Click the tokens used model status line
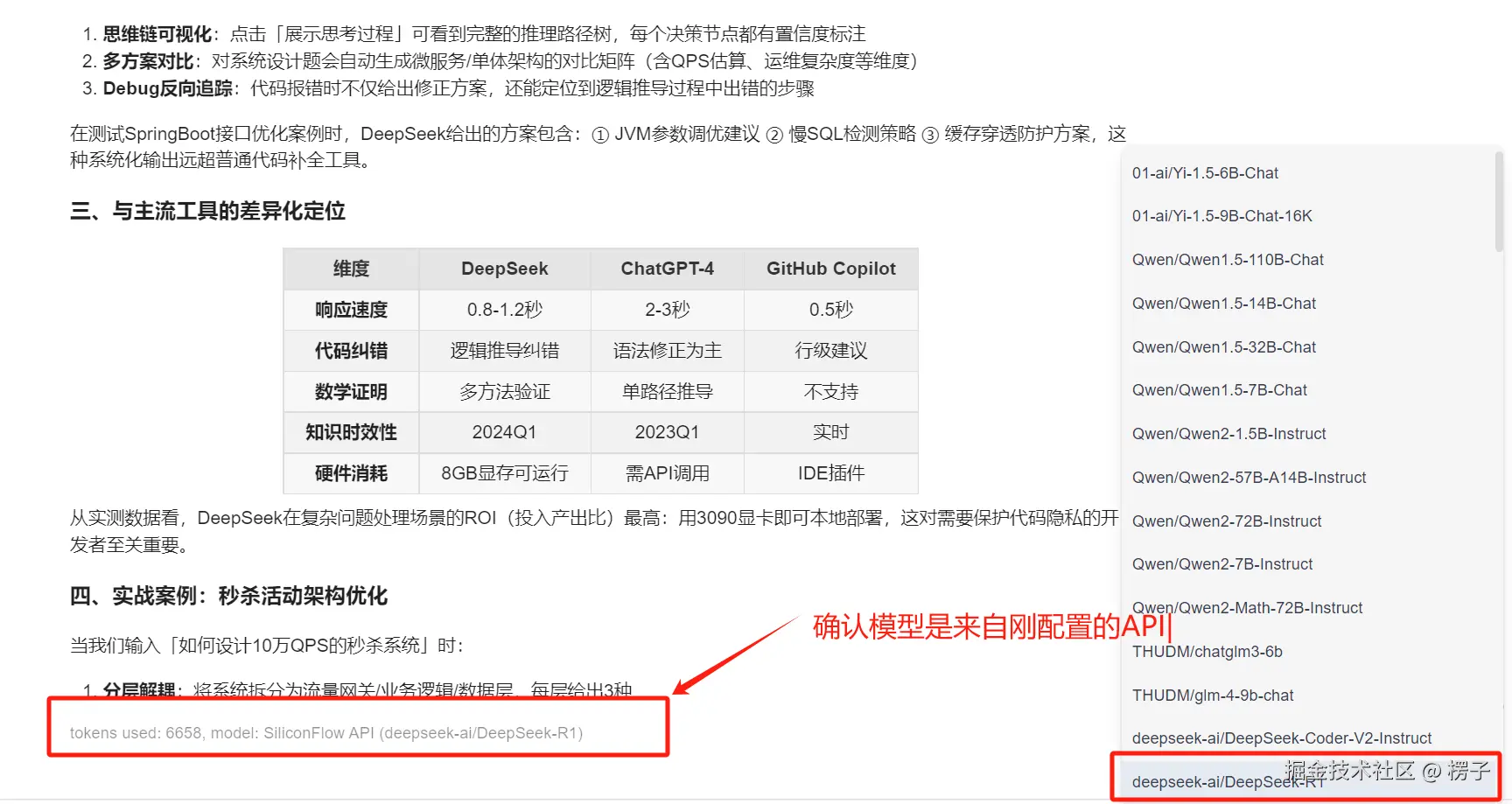 tap(326, 733)
